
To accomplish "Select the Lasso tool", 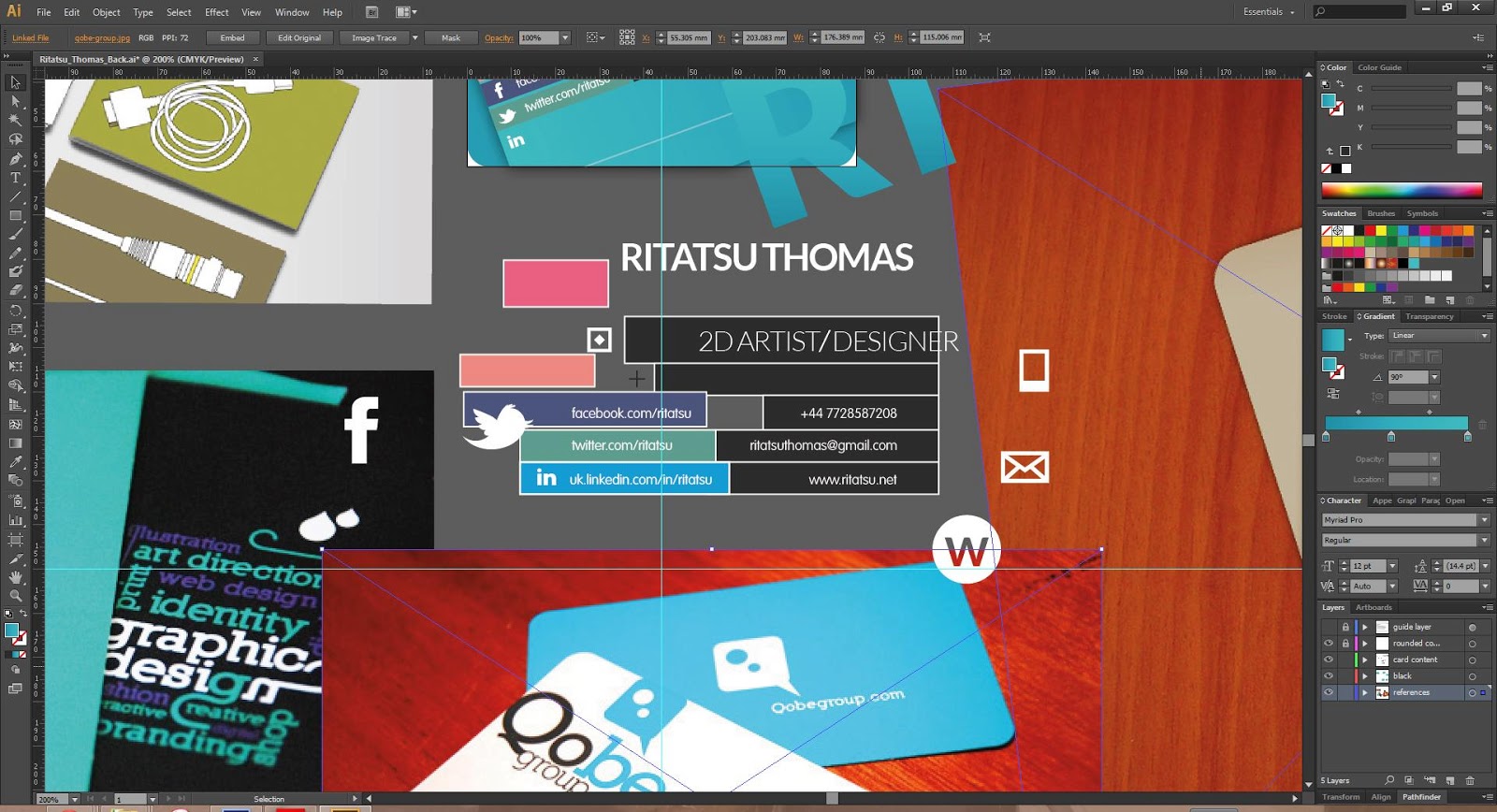I will (15, 139).
